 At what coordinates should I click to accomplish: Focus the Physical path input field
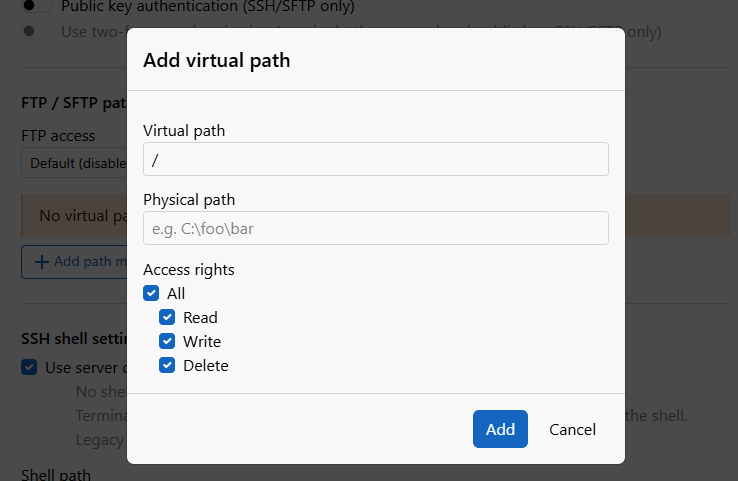pyautogui.click(x=376, y=228)
